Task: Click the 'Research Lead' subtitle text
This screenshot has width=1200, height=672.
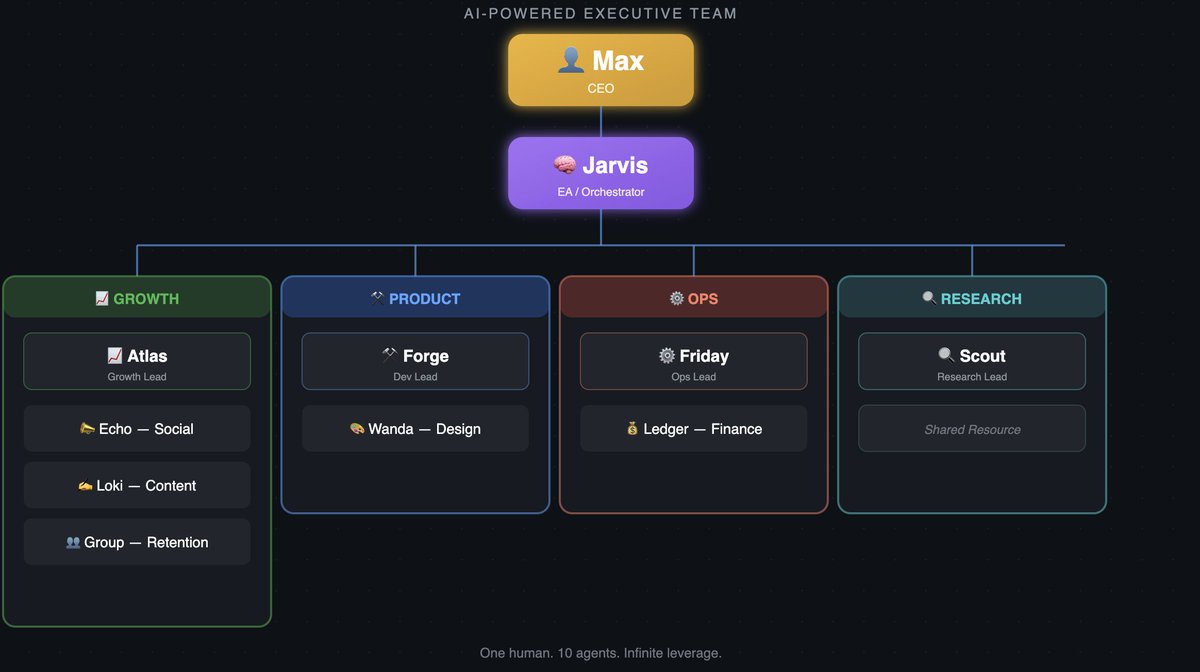Action: [x=972, y=377]
